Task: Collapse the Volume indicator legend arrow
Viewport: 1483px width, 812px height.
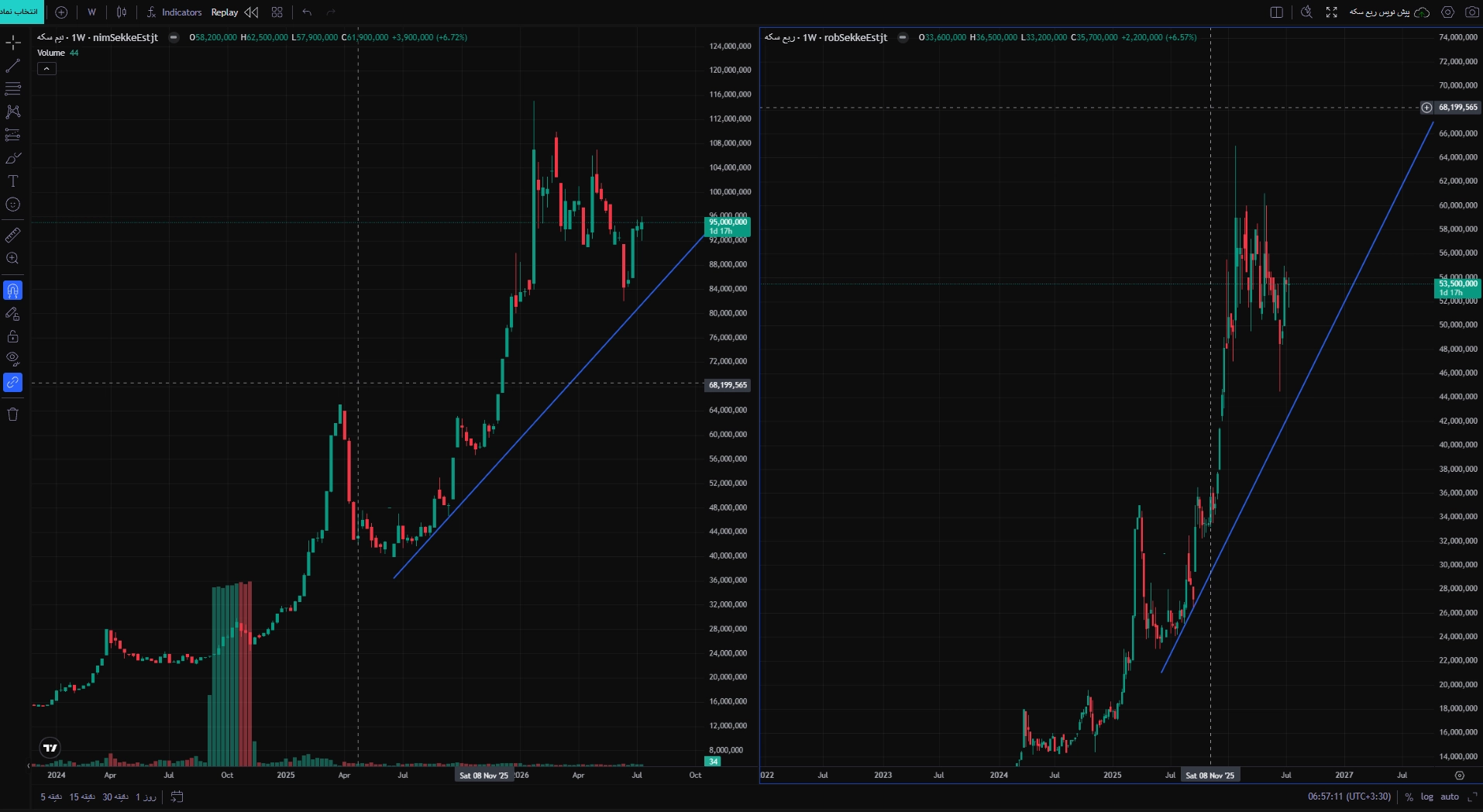Action: (46, 69)
